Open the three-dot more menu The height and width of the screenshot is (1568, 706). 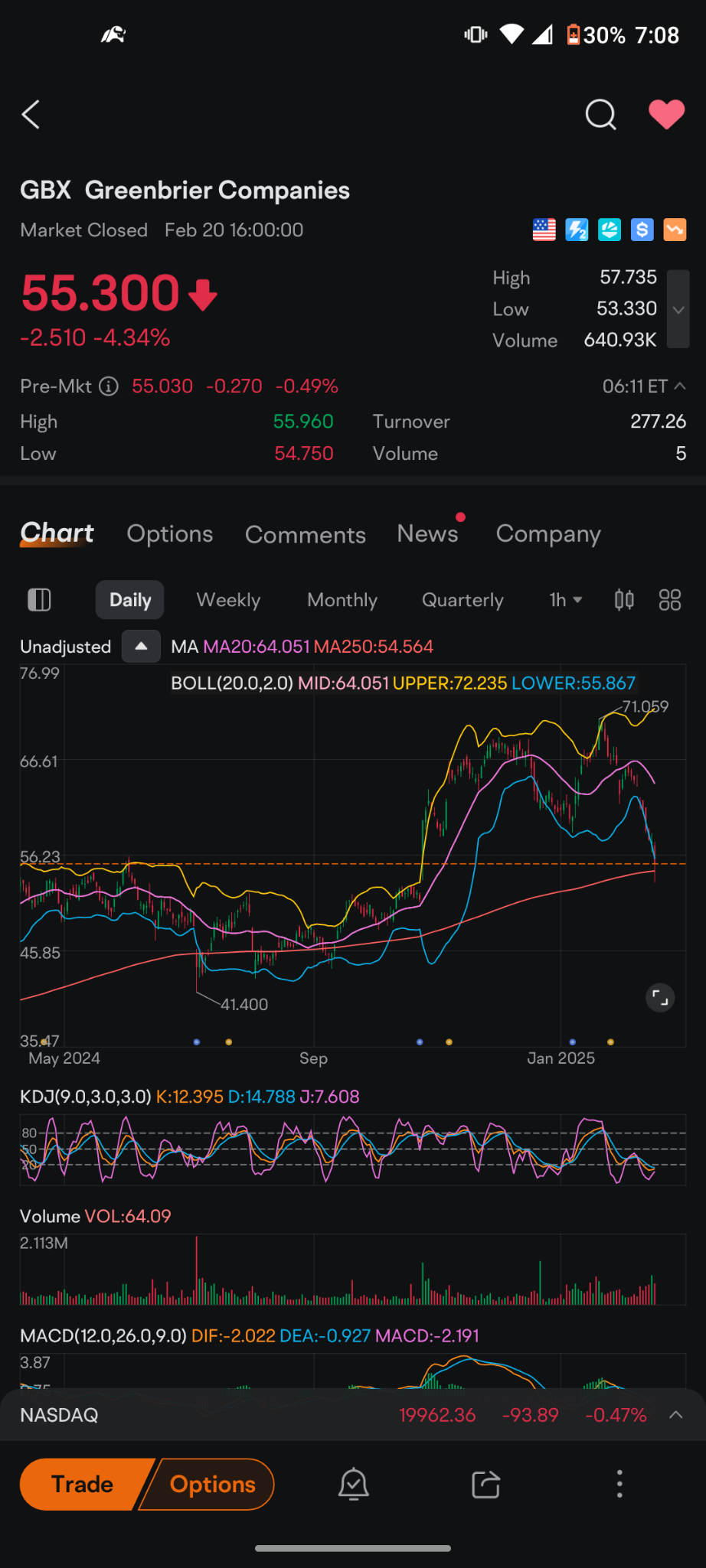click(619, 1484)
